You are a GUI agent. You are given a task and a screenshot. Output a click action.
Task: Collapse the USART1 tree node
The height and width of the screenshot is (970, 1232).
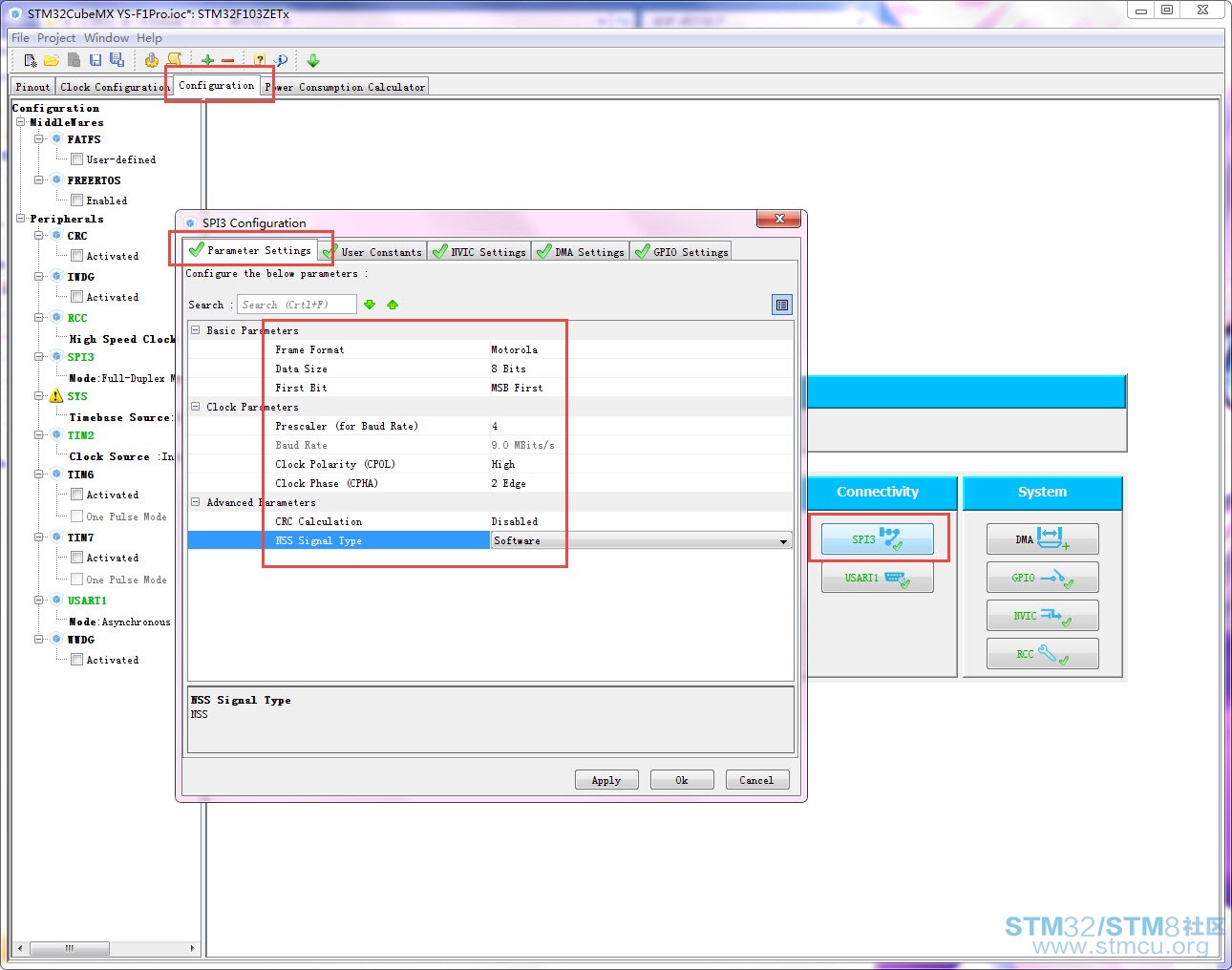[x=39, y=600]
